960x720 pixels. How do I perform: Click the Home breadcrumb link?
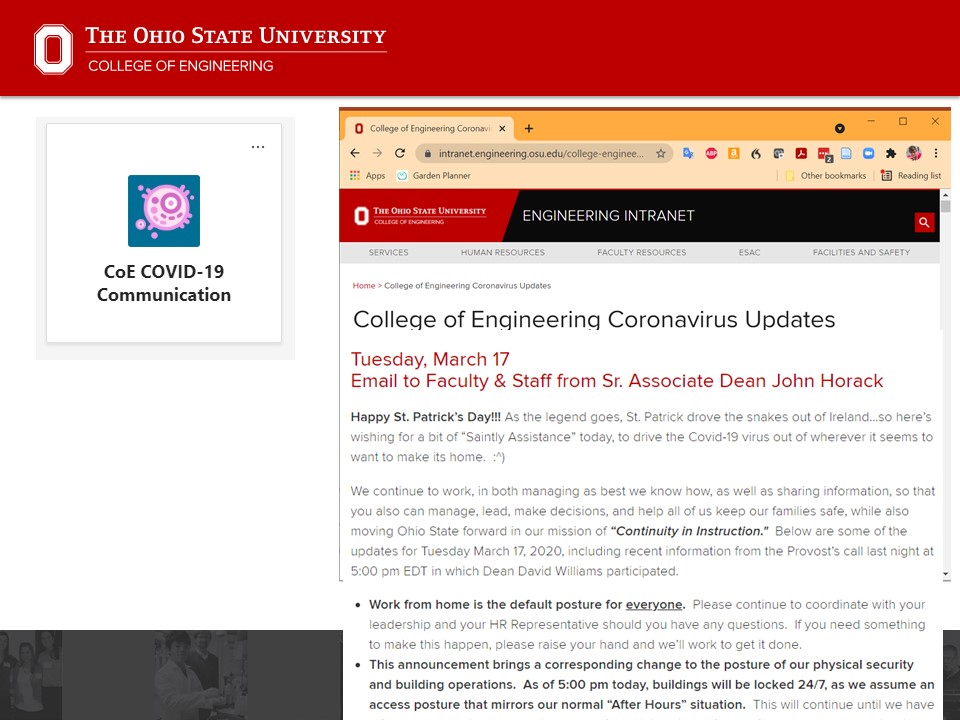coord(363,286)
